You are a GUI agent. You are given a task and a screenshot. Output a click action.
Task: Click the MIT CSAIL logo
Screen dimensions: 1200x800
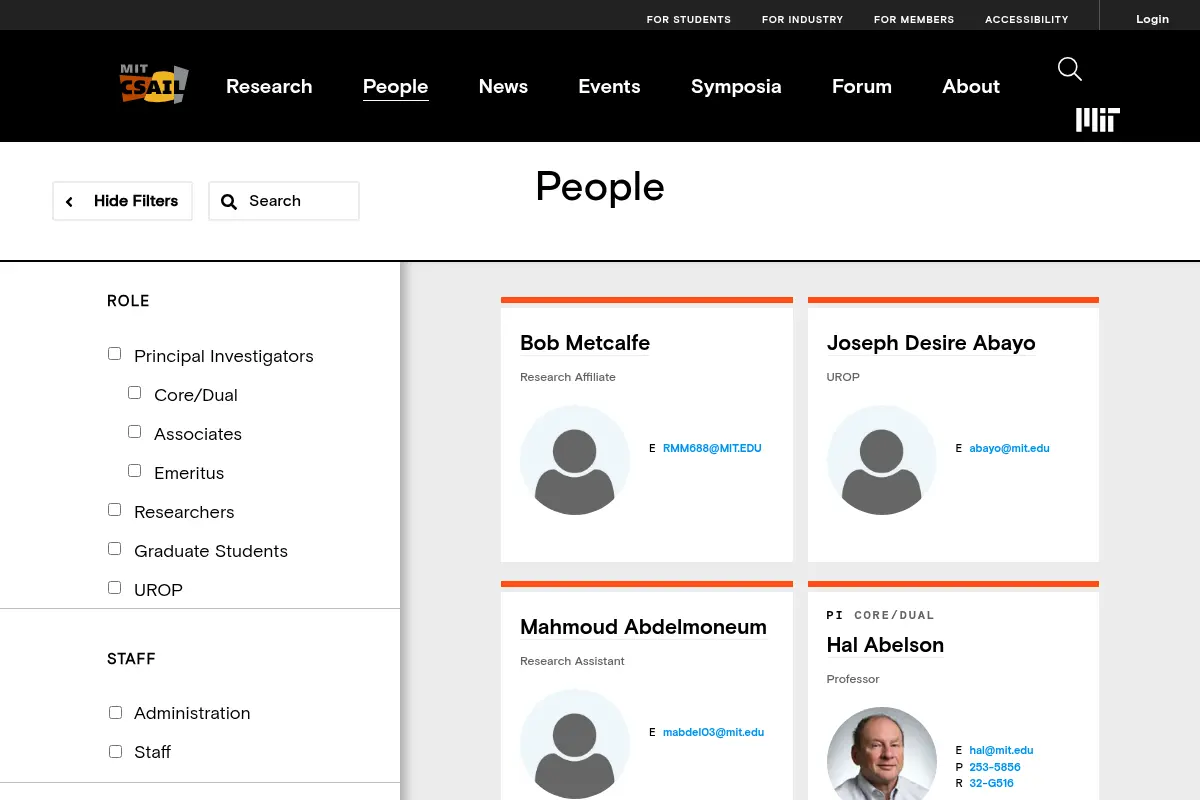[x=154, y=85]
